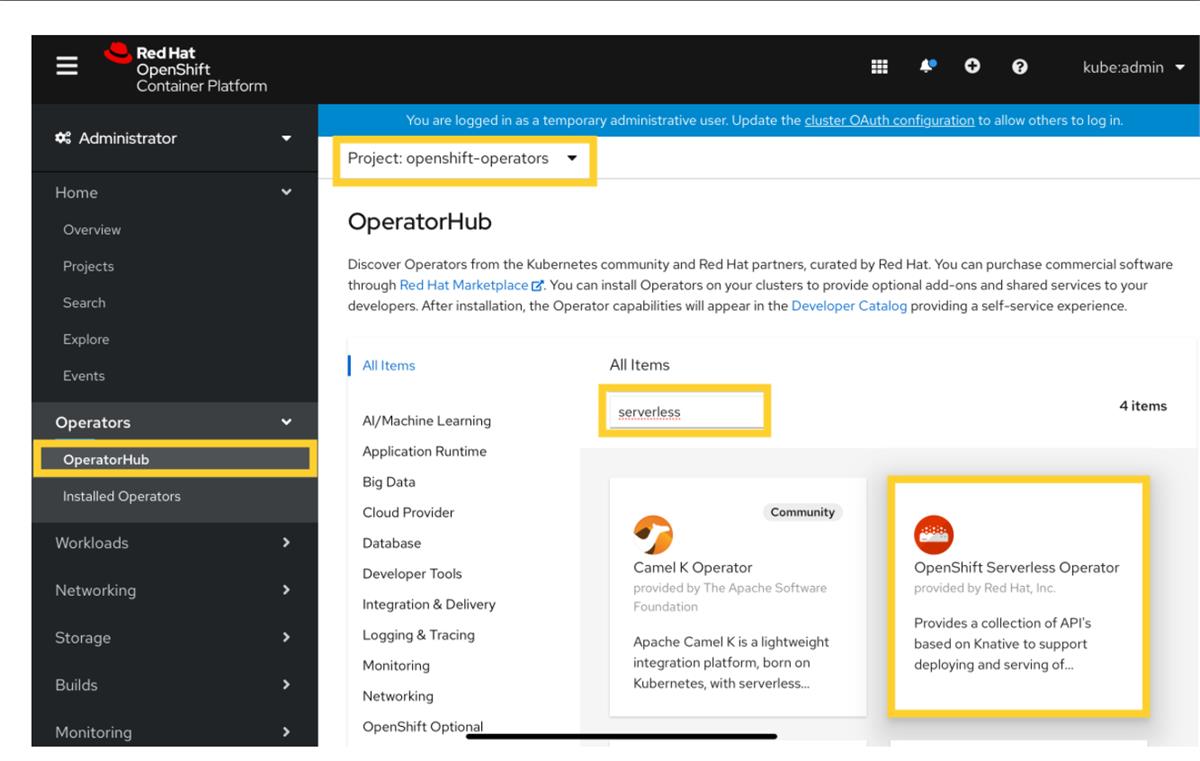Select the Camel K Operator tile icon
The image size is (1200, 761).
coord(655,533)
